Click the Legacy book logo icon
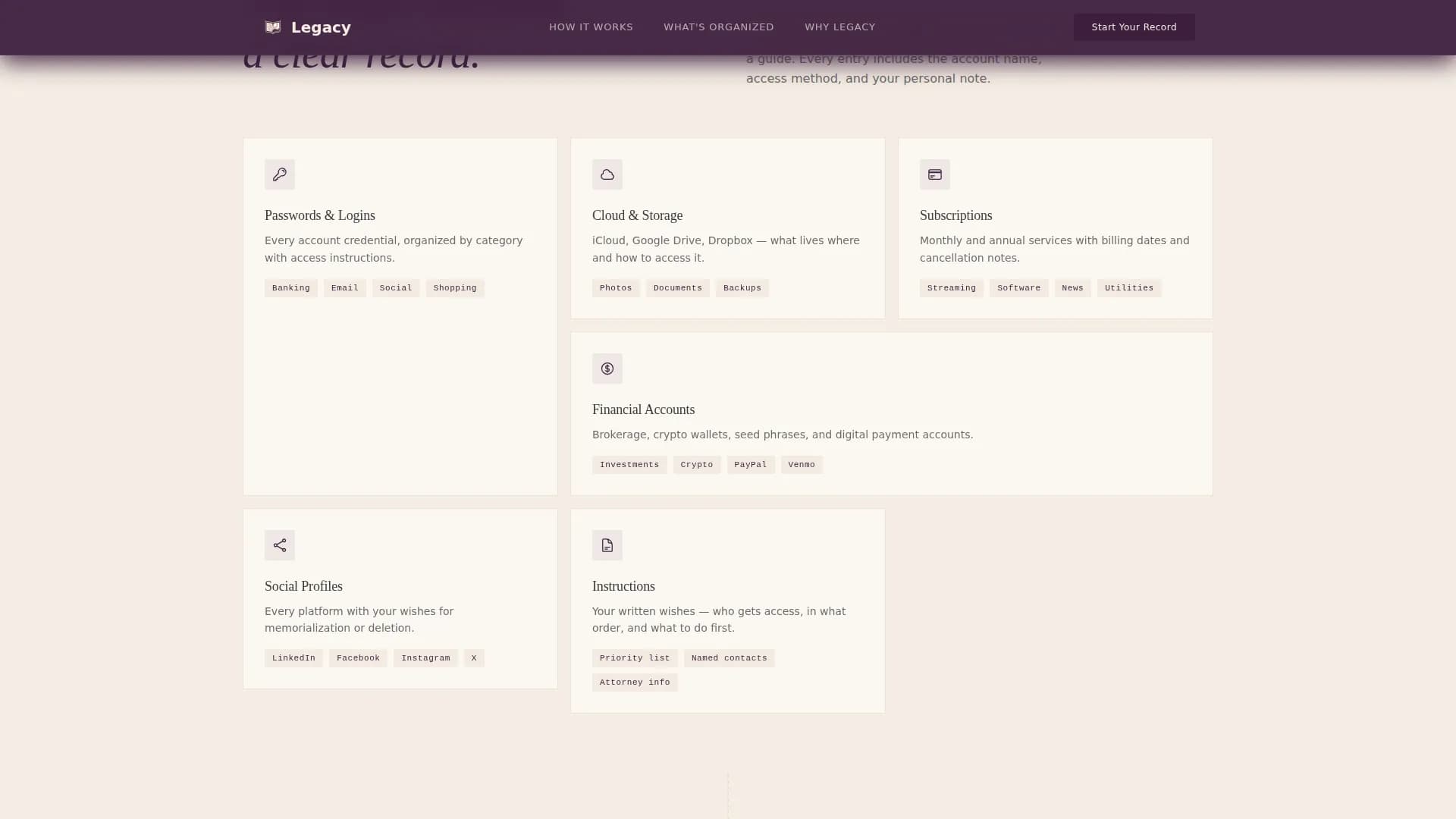Screen dimensions: 1456x819 pos(272,27)
